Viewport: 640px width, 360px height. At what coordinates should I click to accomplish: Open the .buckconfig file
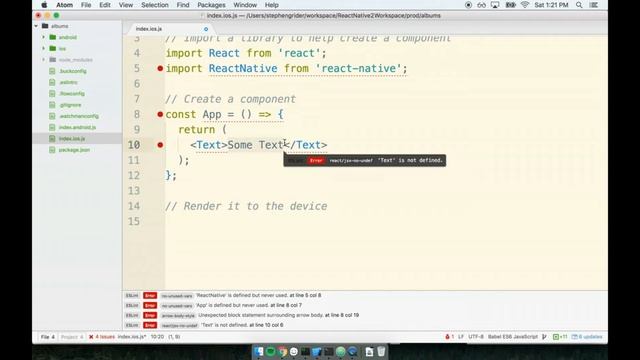pyautogui.click(x=73, y=71)
